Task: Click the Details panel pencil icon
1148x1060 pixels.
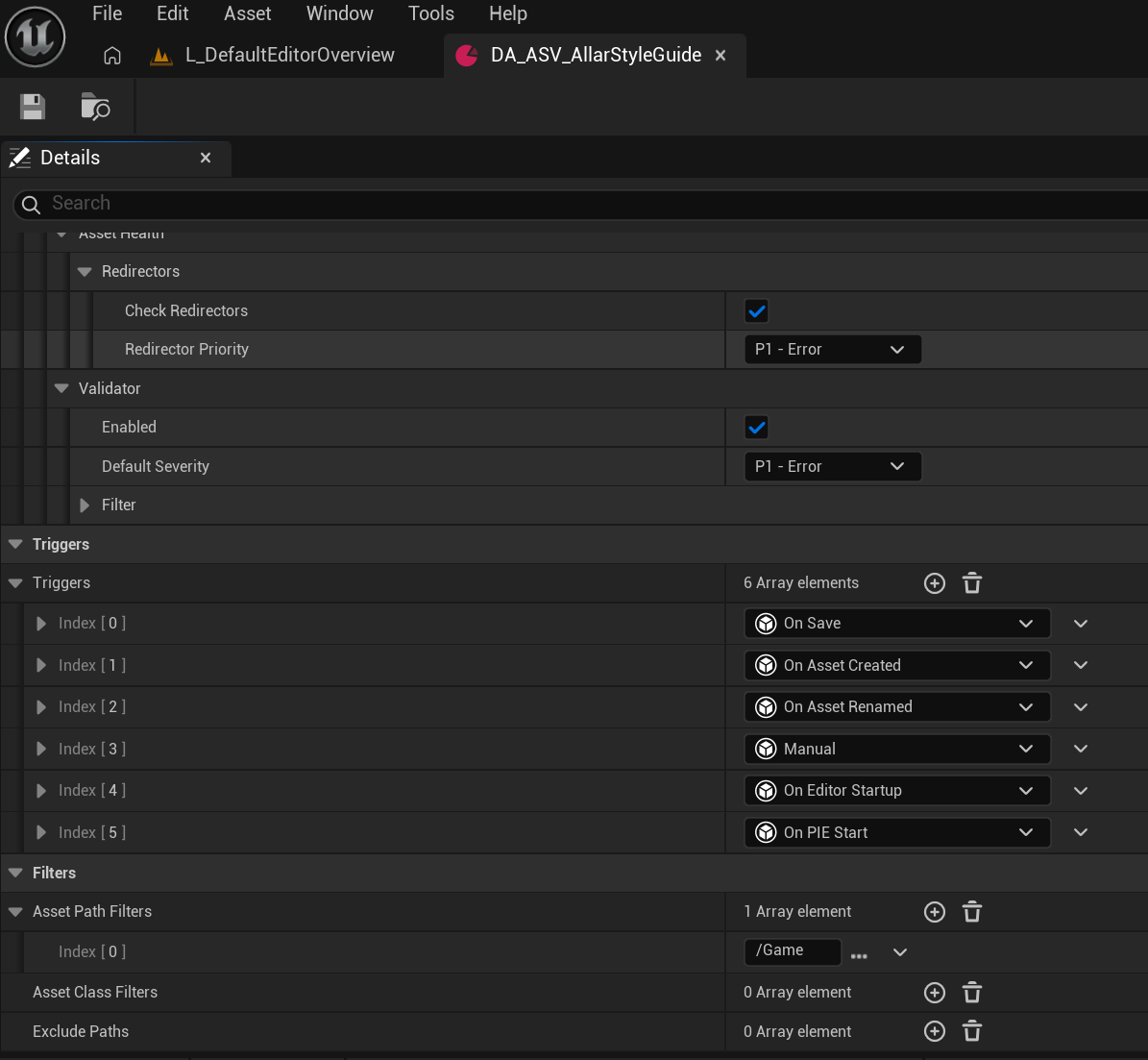Action: coord(20,158)
